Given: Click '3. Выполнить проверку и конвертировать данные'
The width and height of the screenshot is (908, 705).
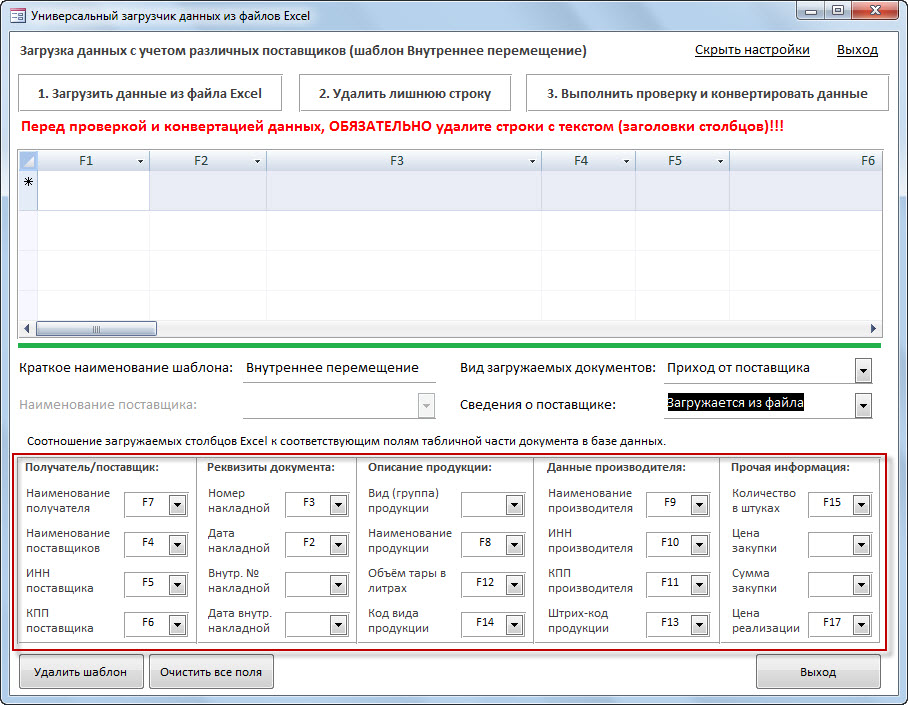Looking at the screenshot, I should (x=707, y=93).
